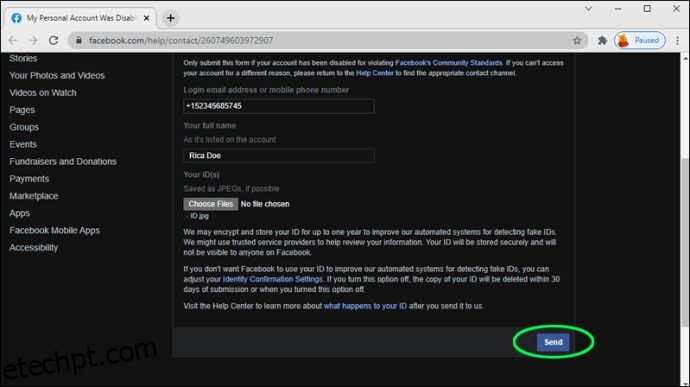This screenshot has width=690, height=387.
Task: Click the full name field with Rica Doe
Action: tap(279, 155)
